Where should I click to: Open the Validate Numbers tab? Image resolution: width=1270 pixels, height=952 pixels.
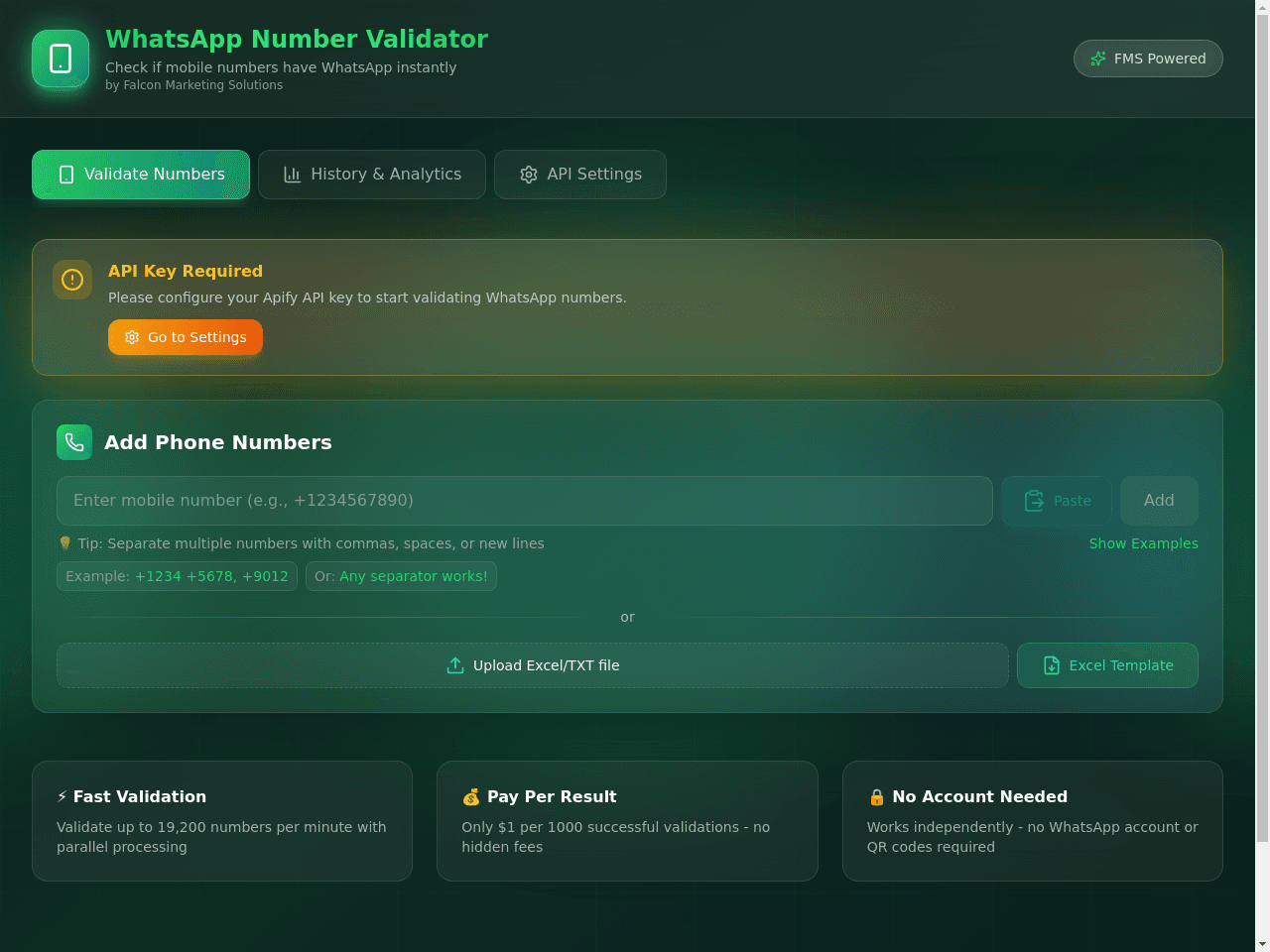pyautogui.click(x=141, y=175)
